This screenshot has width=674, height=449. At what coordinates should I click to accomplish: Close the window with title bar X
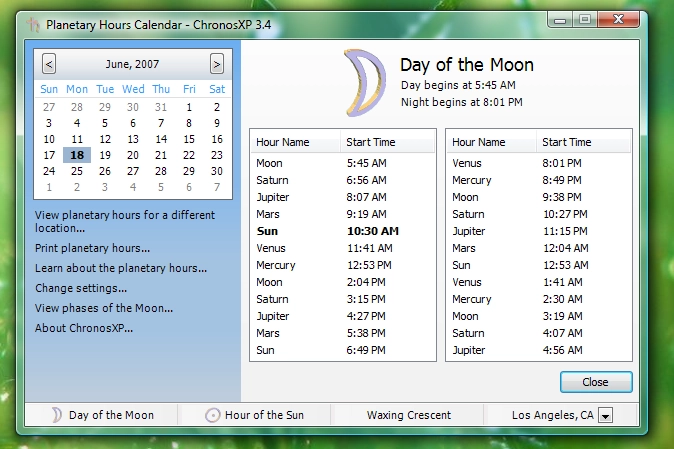[619, 19]
